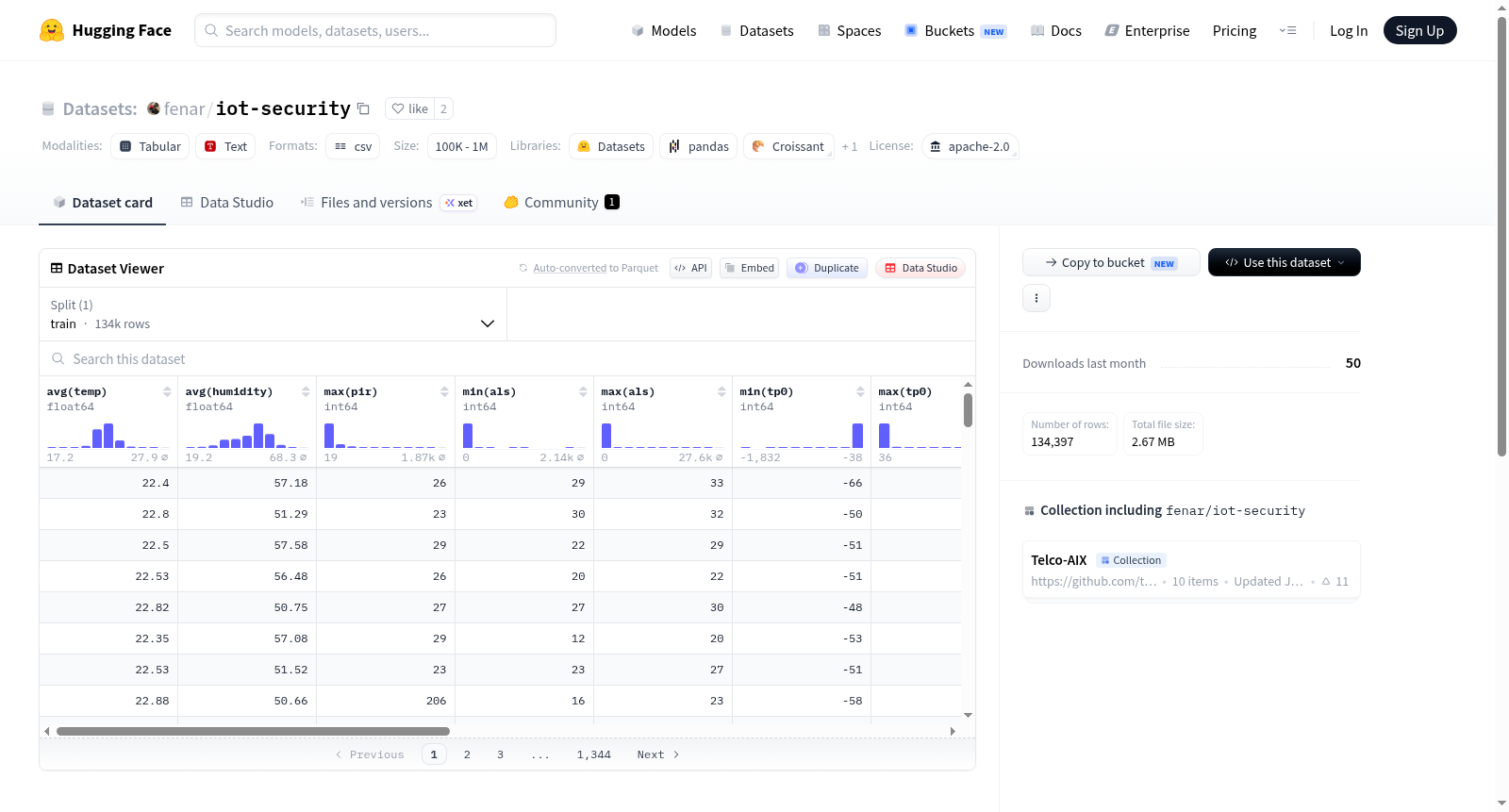1509x812 pixels.
Task: Click the Sign Up button
Action: [1419, 30]
